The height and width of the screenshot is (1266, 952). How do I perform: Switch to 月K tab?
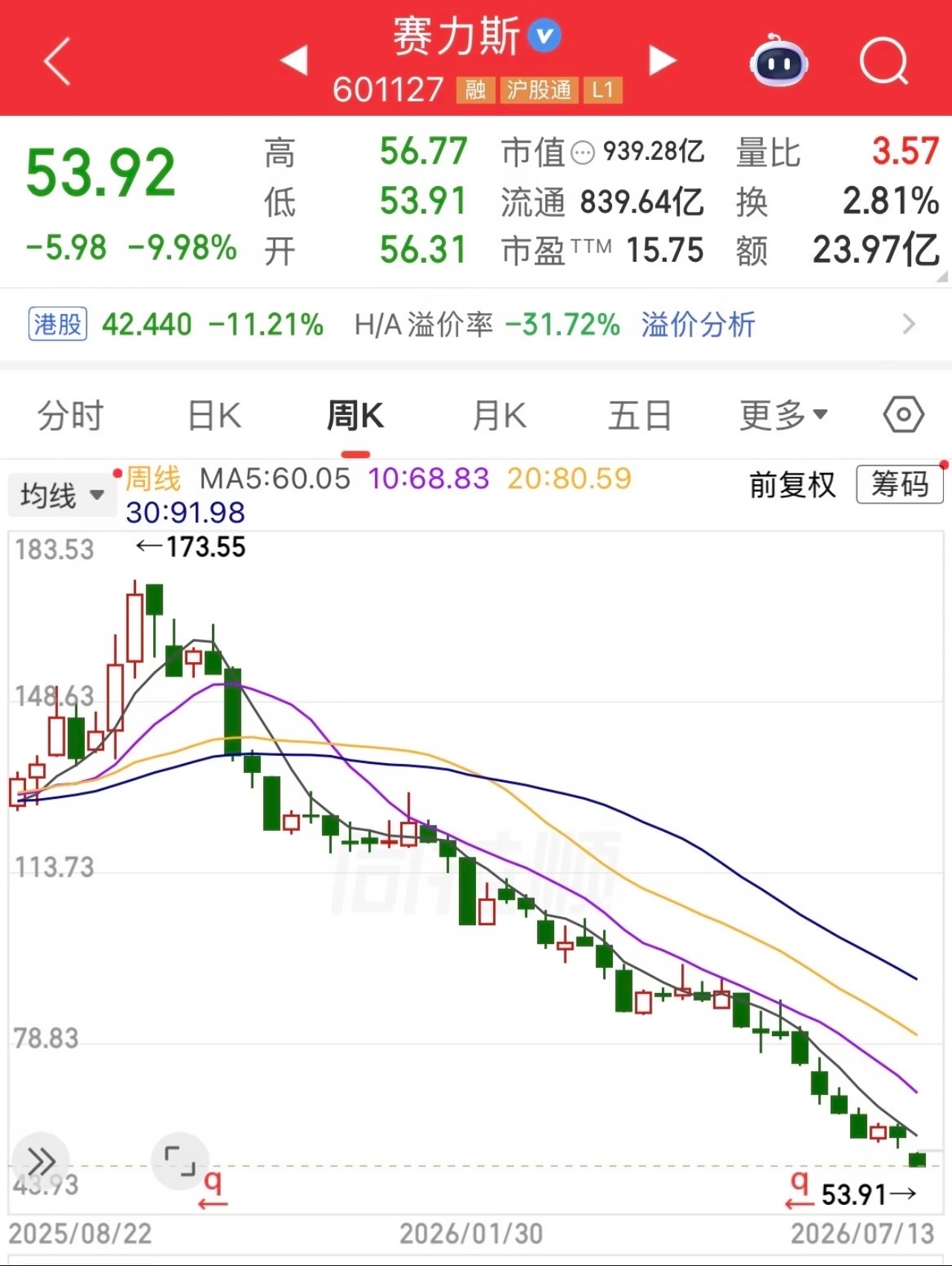click(499, 414)
